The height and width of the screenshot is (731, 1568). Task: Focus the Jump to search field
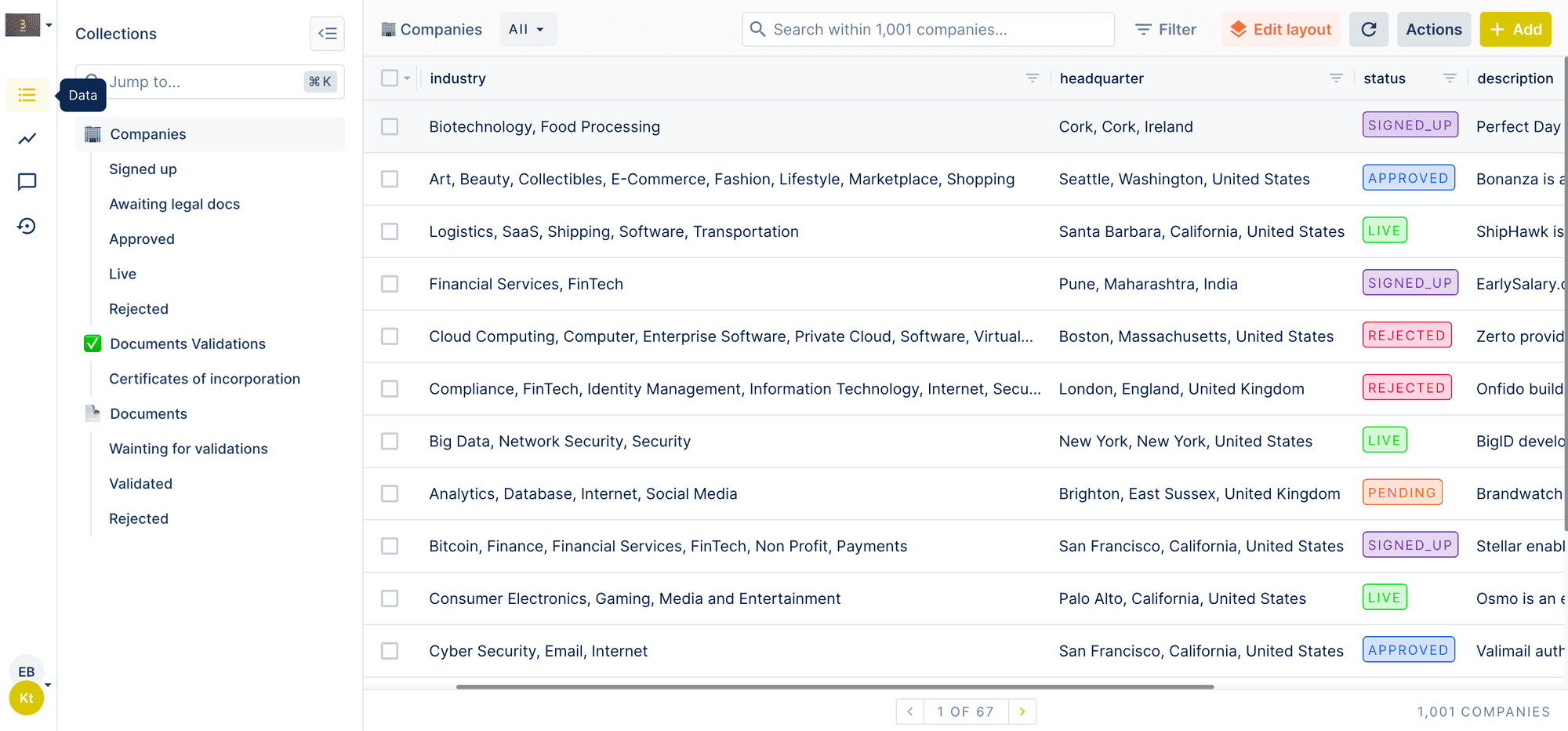pyautogui.click(x=210, y=82)
